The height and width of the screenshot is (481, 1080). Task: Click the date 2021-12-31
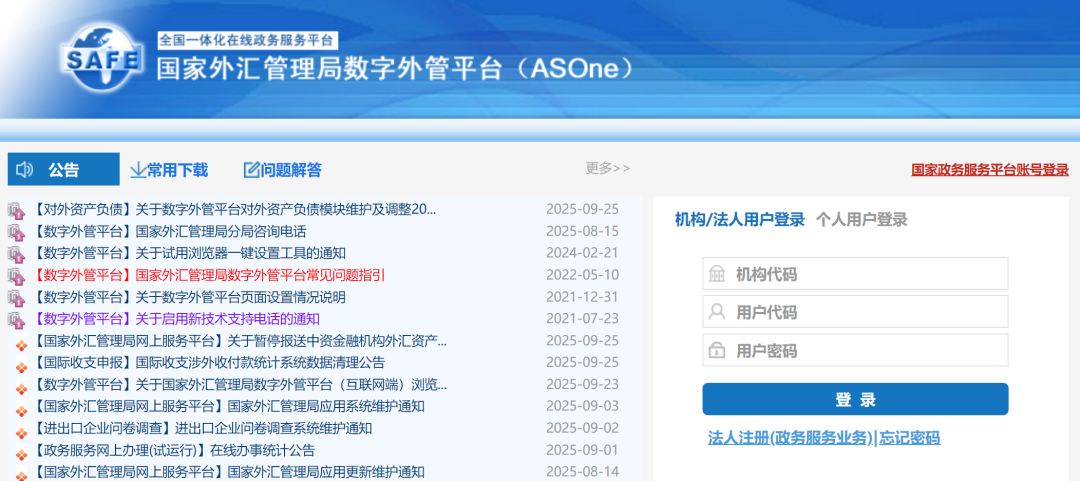coord(582,298)
